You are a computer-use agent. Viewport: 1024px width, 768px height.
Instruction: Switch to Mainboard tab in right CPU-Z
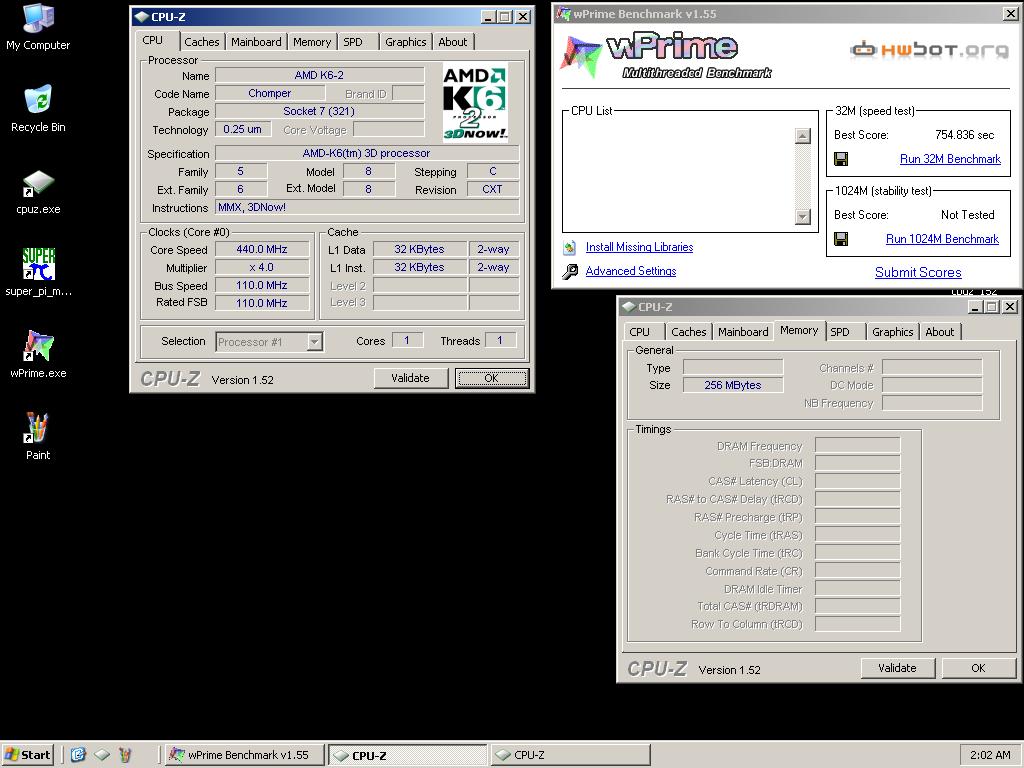743,332
